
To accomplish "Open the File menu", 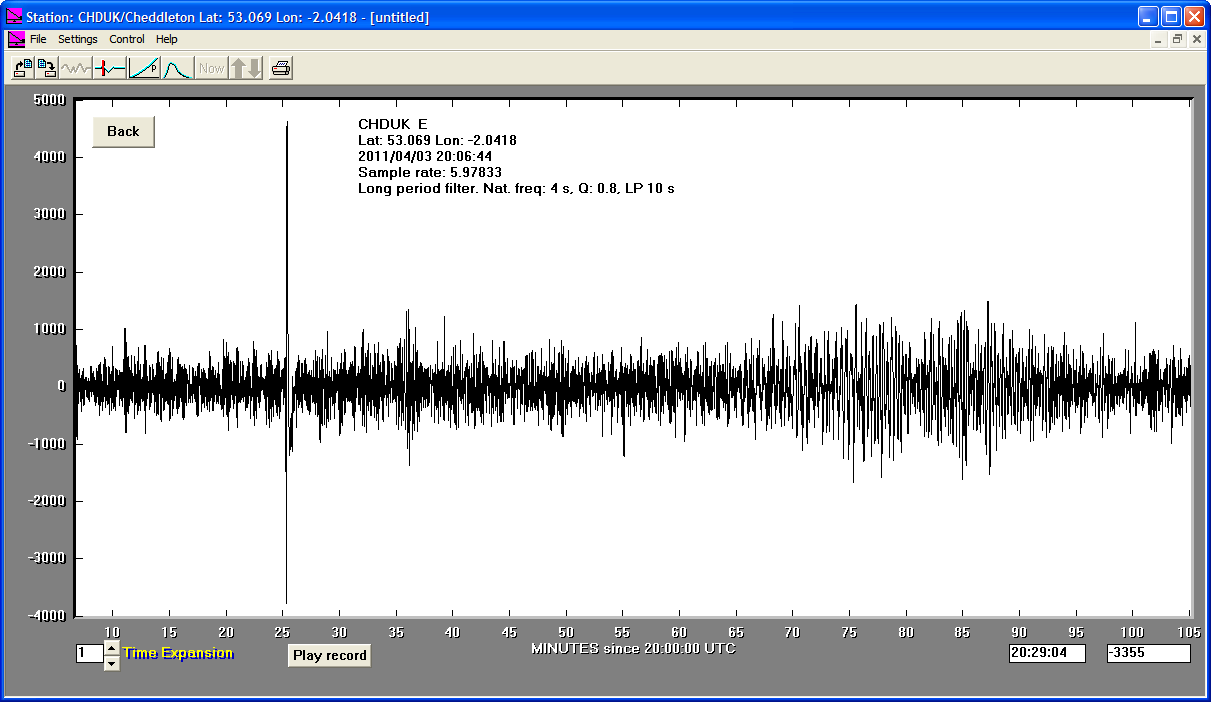I will (38, 39).
